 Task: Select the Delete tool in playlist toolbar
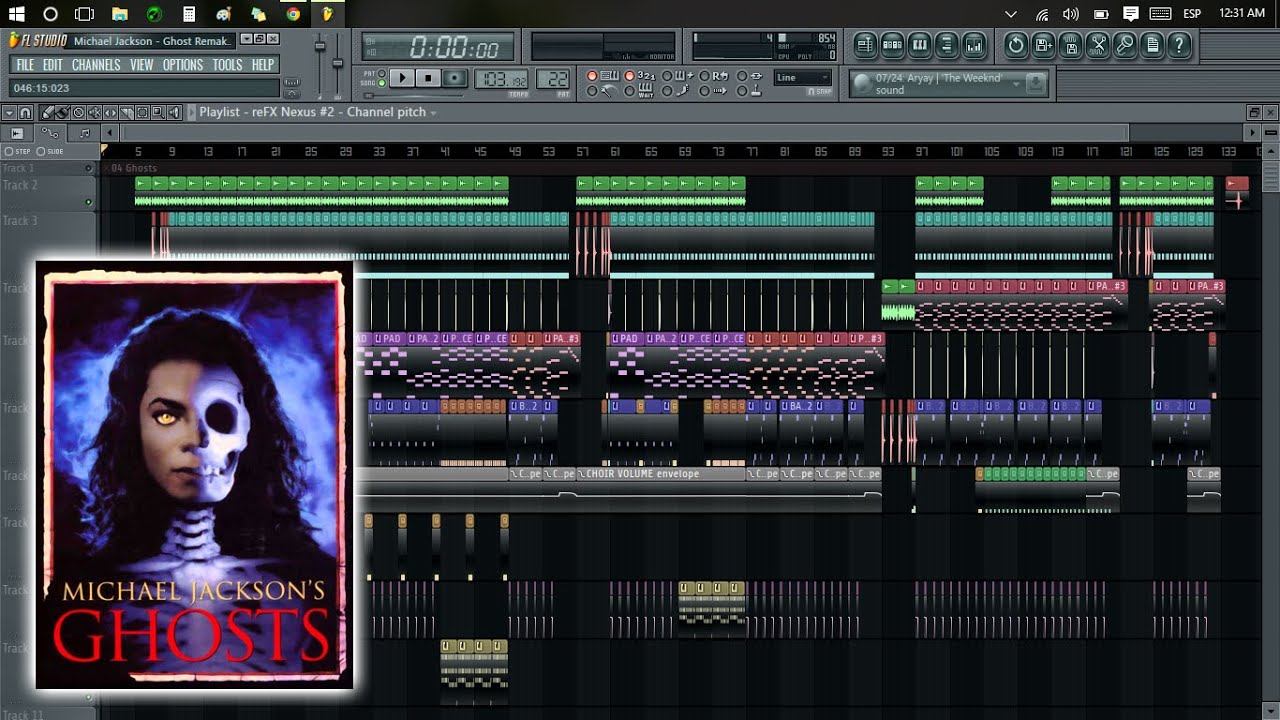click(79, 112)
